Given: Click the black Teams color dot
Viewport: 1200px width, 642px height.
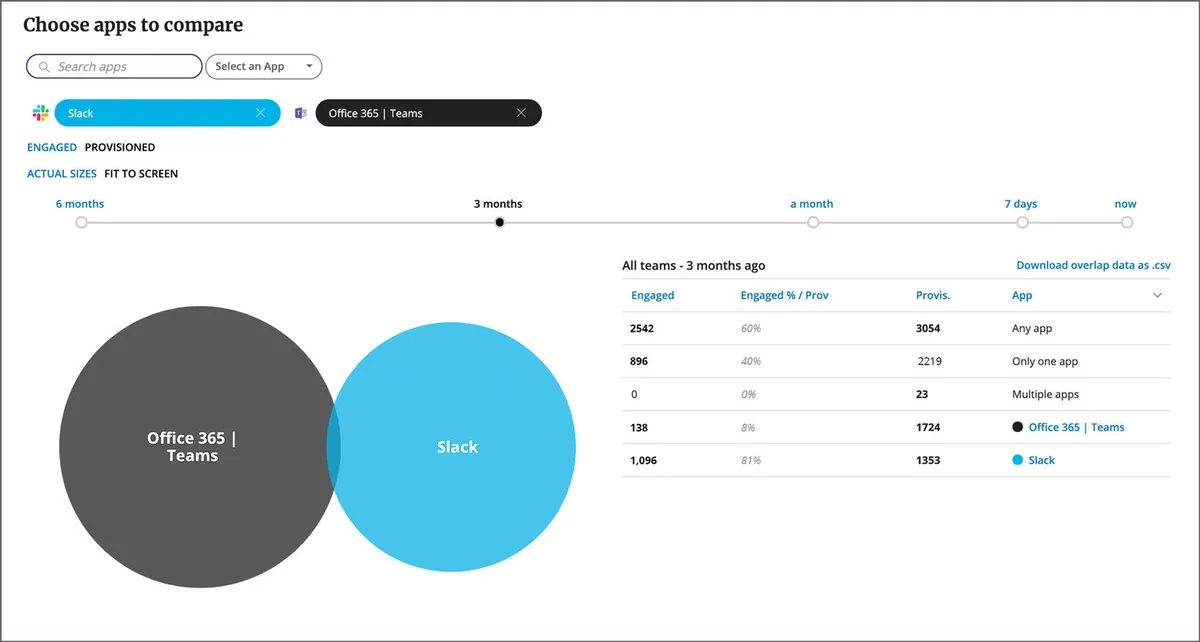Looking at the screenshot, I should (1018, 427).
